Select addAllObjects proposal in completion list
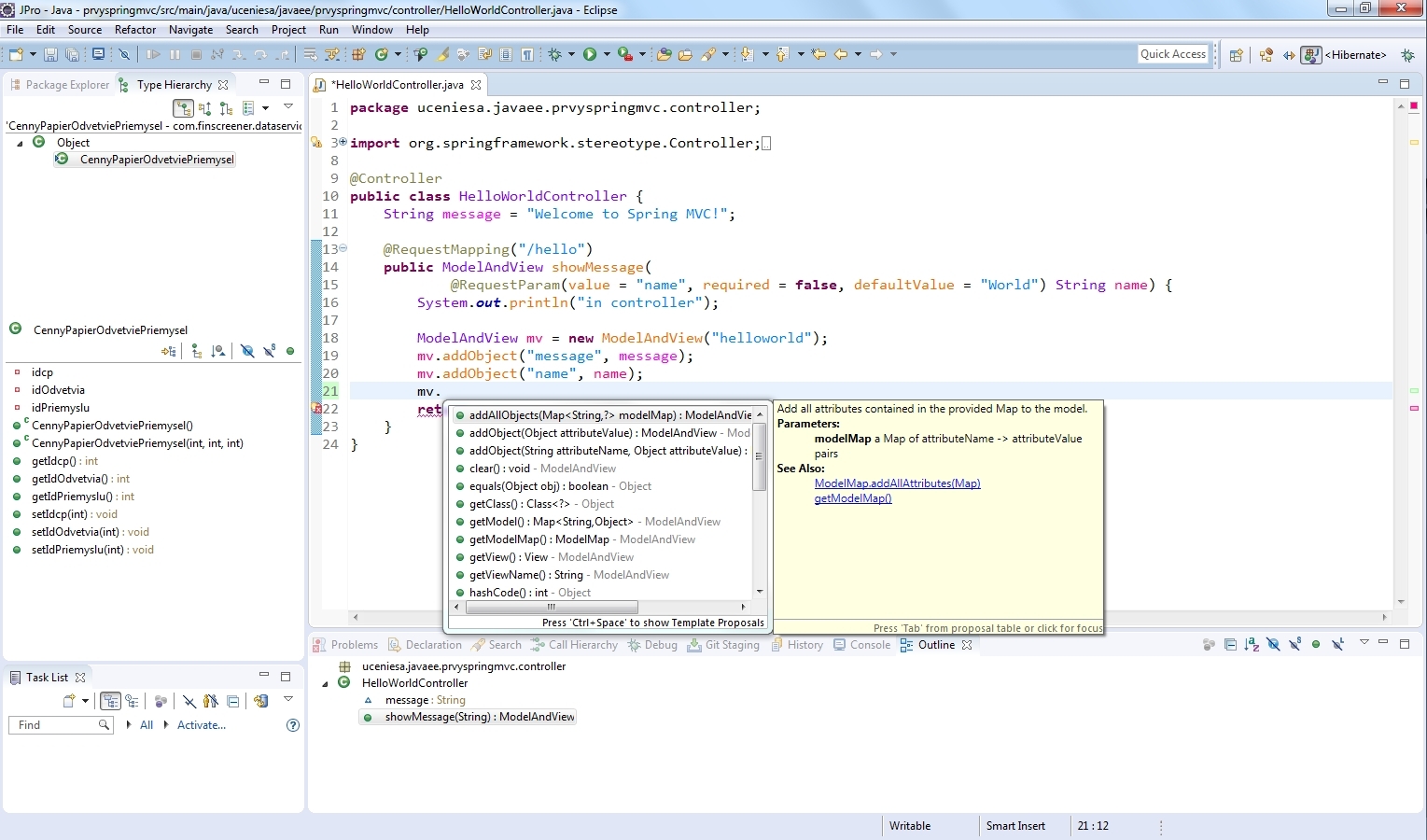Viewport: 1427px width, 840px height. [603, 415]
